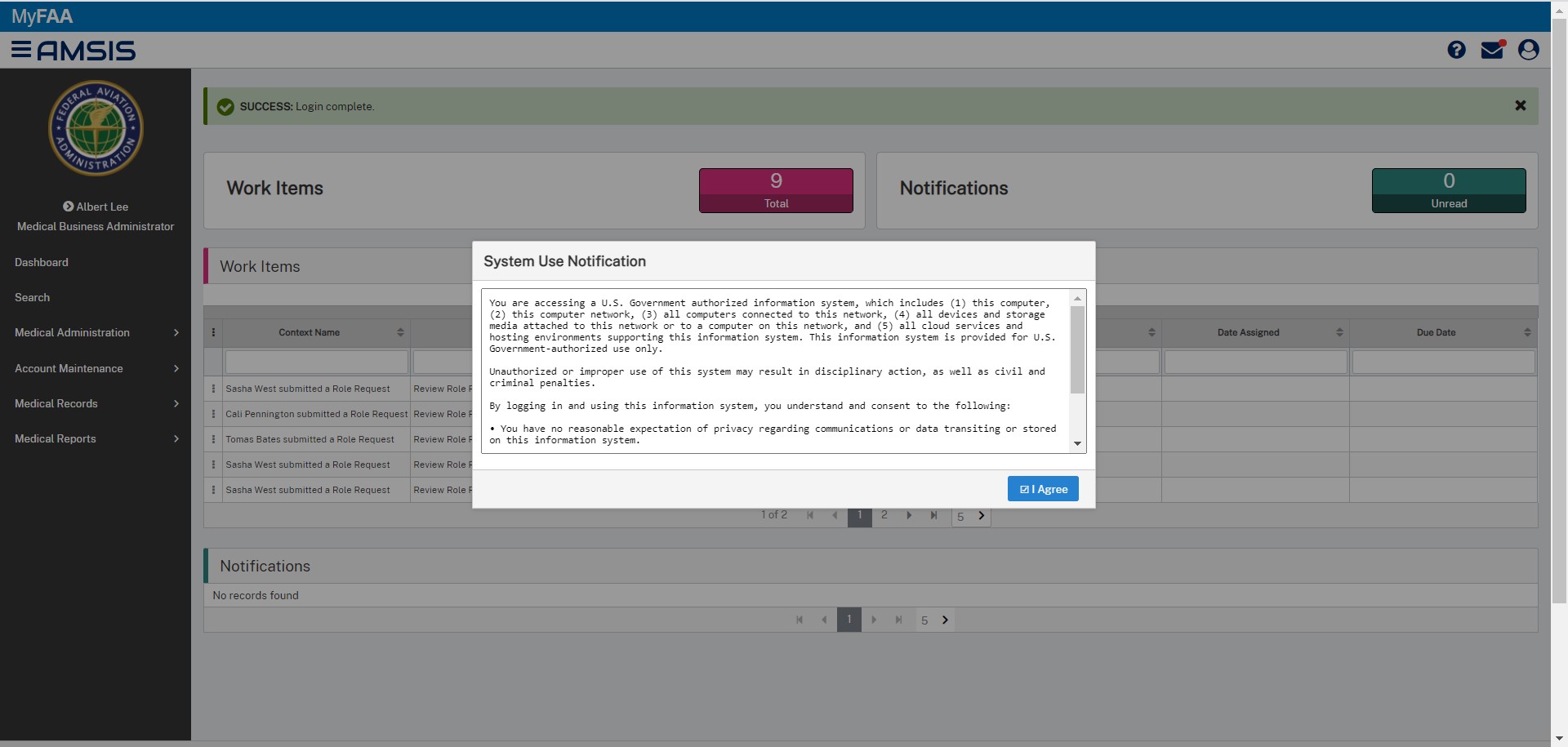Image resolution: width=1568 pixels, height=747 pixels.
Task: Click the FAA seal logo
Action: 96,128
